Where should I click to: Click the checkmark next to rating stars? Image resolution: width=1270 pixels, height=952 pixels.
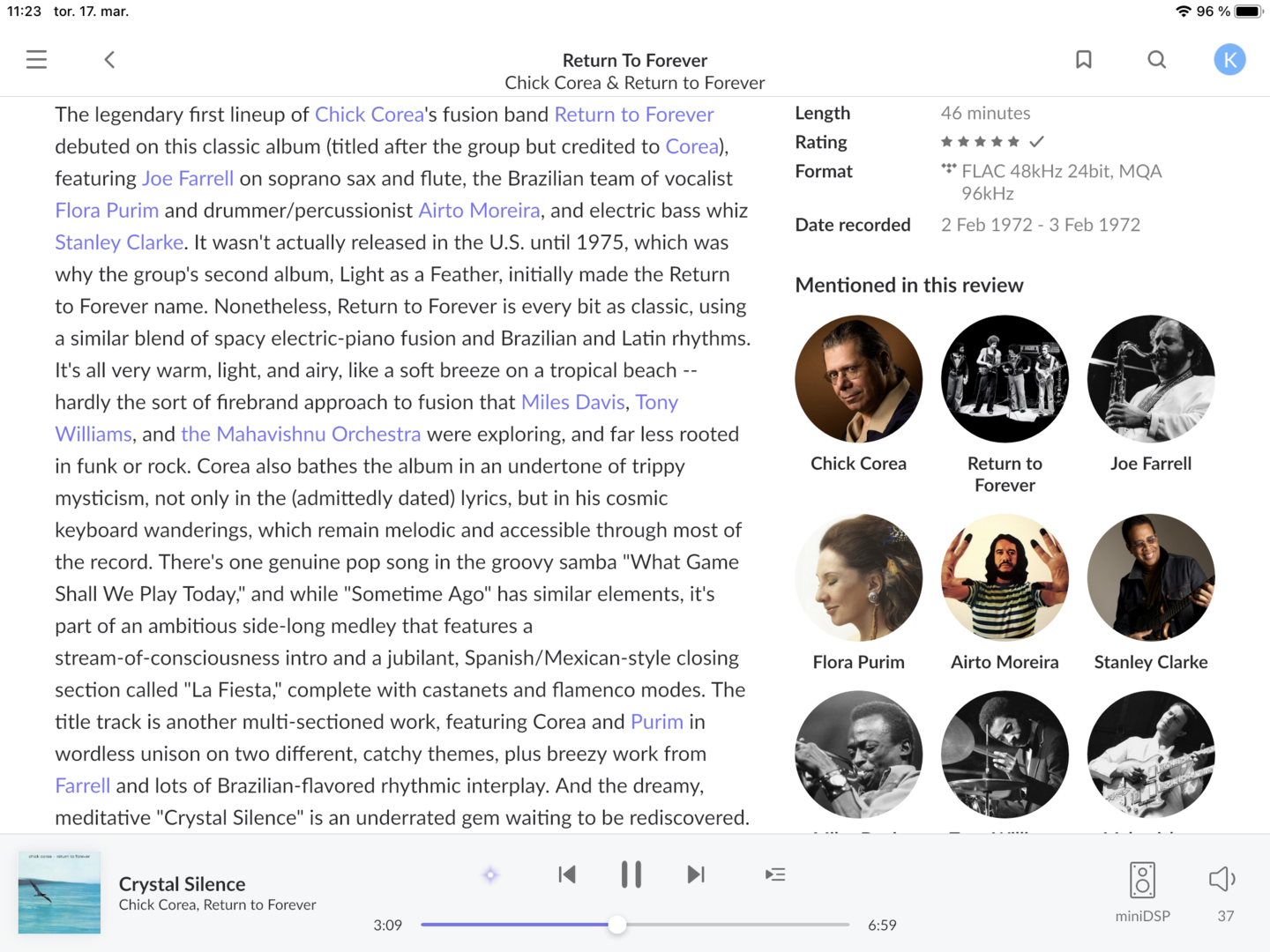(1036, 141)
